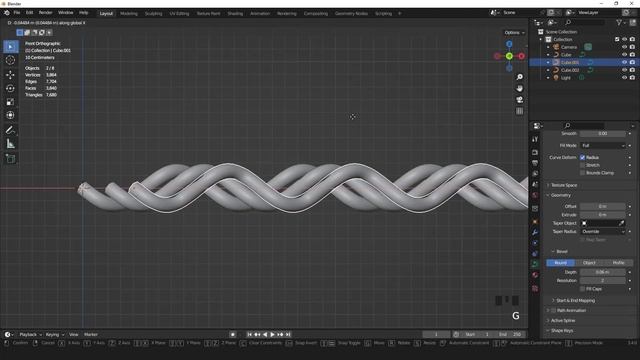The width and height of the screenshot is (640, 360).
Task: Open the Material properties tab icon
Action: [535, 275]
